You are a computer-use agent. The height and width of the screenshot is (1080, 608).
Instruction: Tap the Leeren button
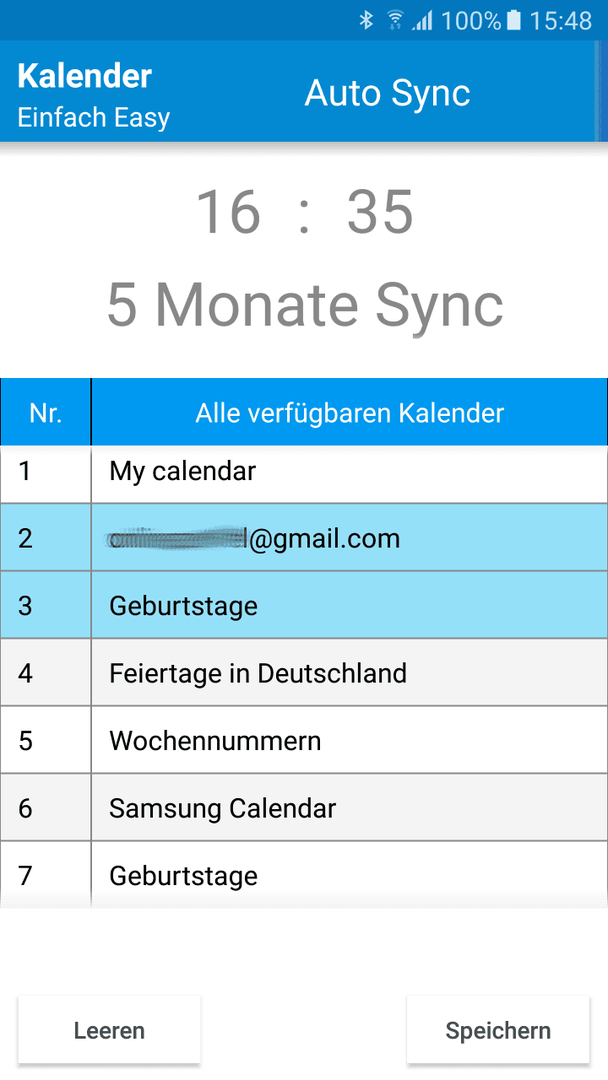coord(109,1030)
